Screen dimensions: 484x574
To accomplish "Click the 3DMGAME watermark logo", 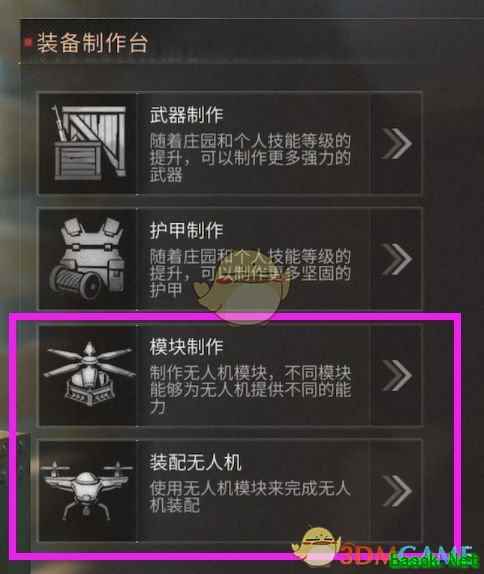I will click(x=386, y=551).
